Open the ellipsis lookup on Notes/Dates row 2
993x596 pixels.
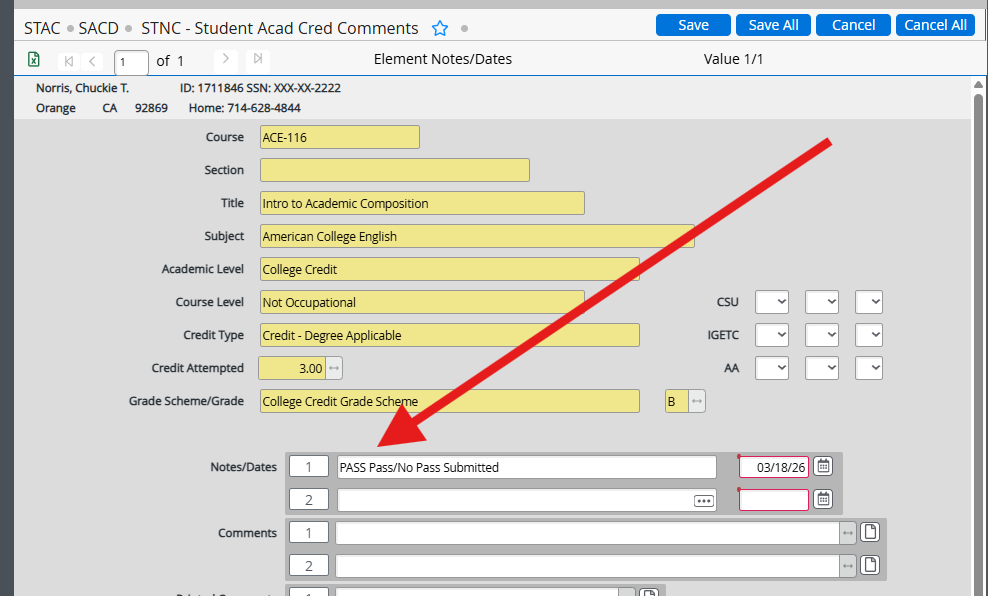pyautogui.click(x=703, y=498)
